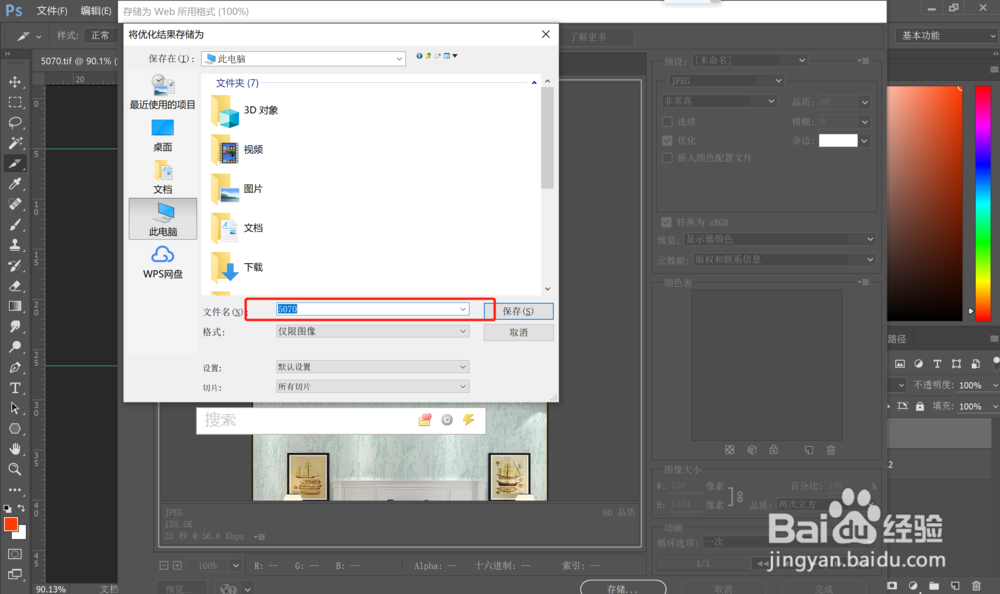1000x594 pixels.
Task: Toggle the 连续 checkbox
Action: click(668, 121)
